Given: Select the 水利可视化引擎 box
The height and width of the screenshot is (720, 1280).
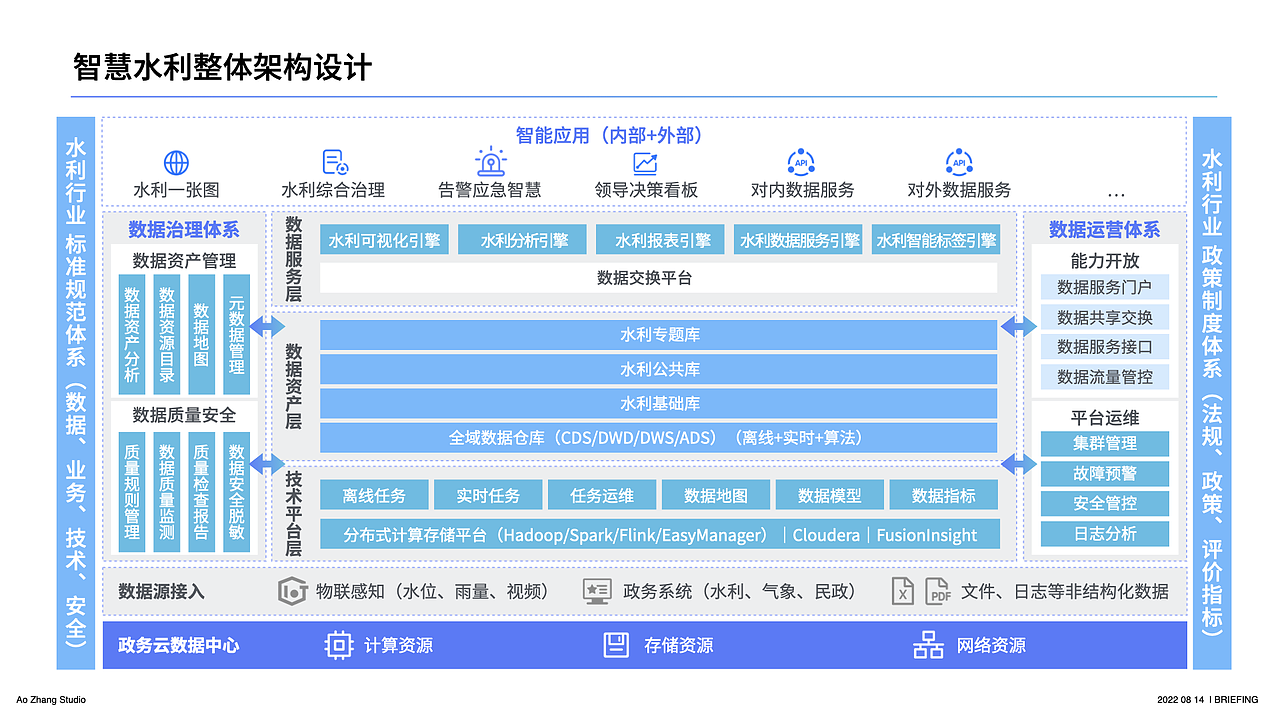Looking at the screenshot, I should [384, 240].
